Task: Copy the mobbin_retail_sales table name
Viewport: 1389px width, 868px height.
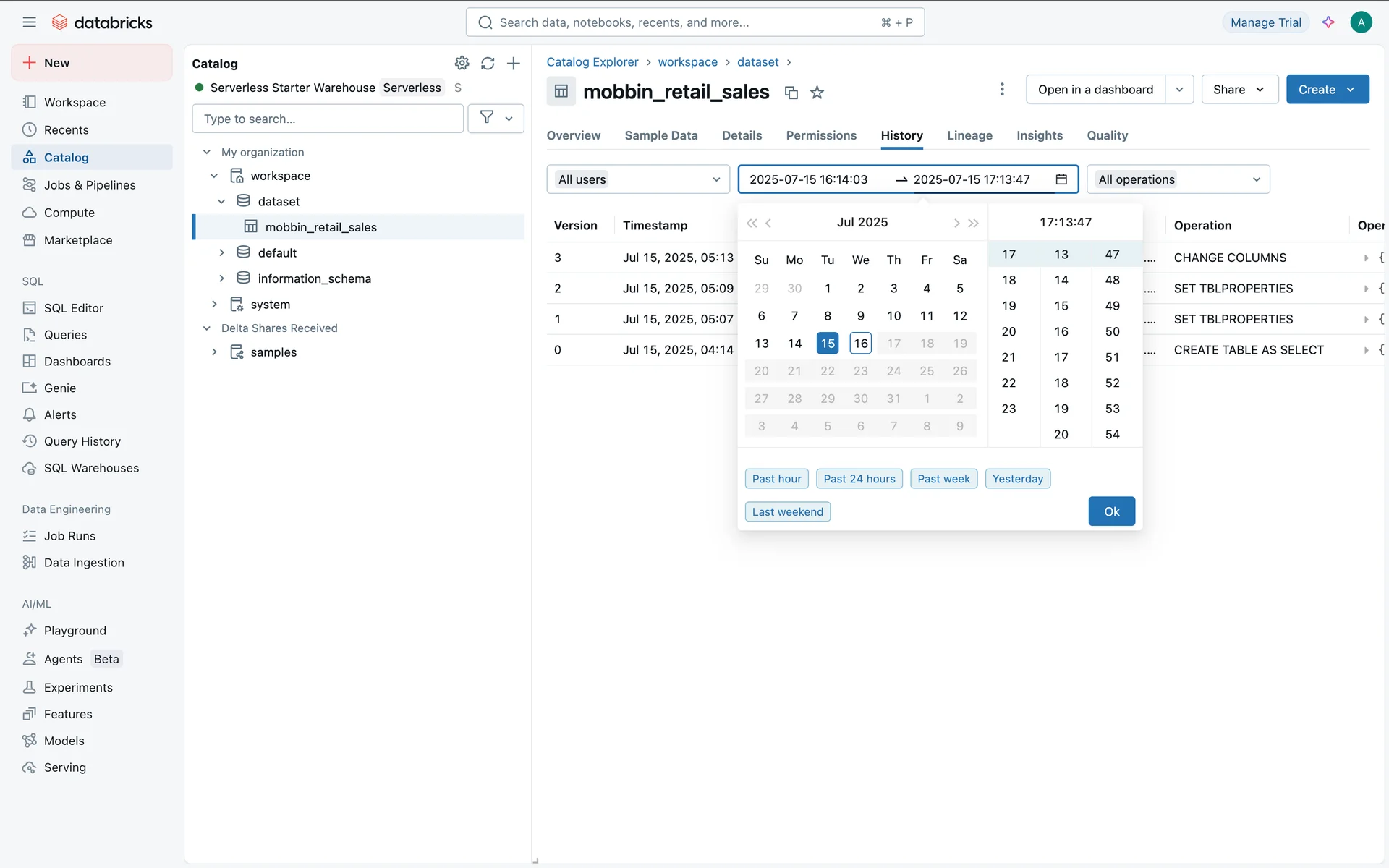Action: 791,93
